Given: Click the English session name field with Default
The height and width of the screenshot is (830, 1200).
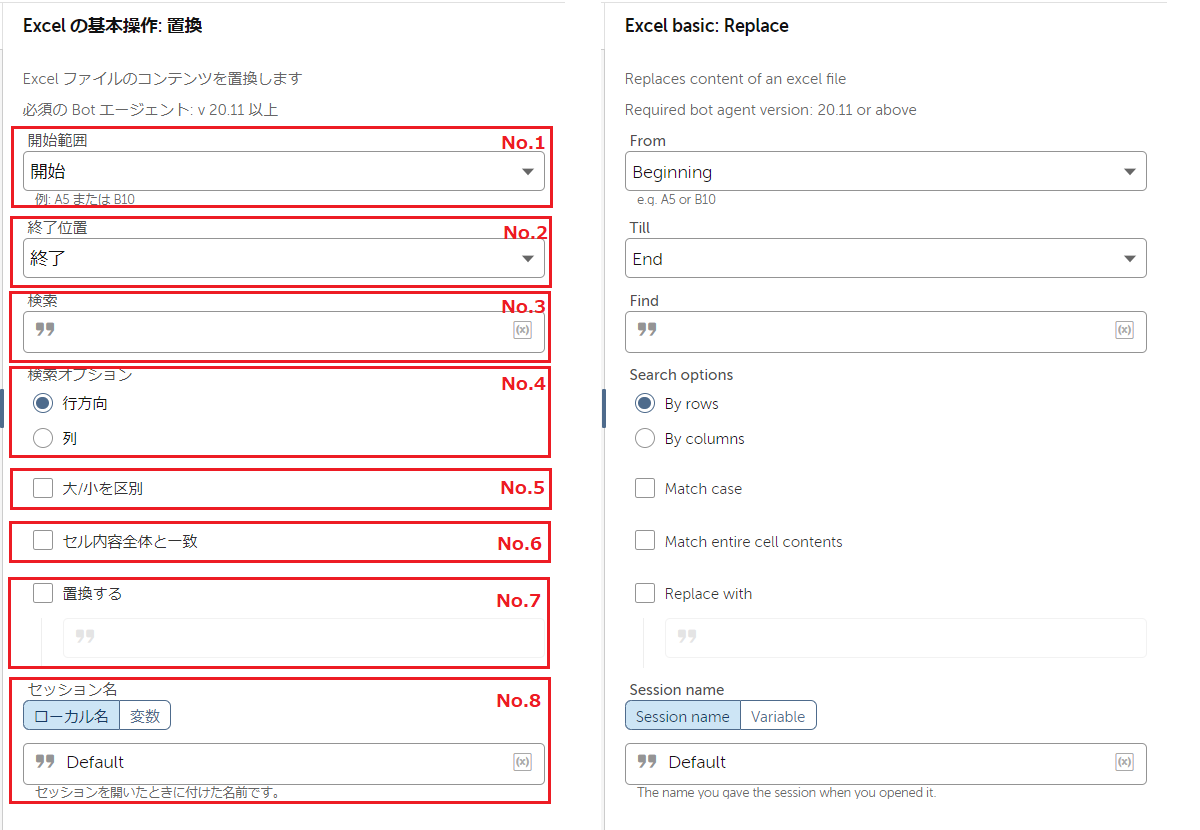Looking at the screenshot, I should pos(885,763).
